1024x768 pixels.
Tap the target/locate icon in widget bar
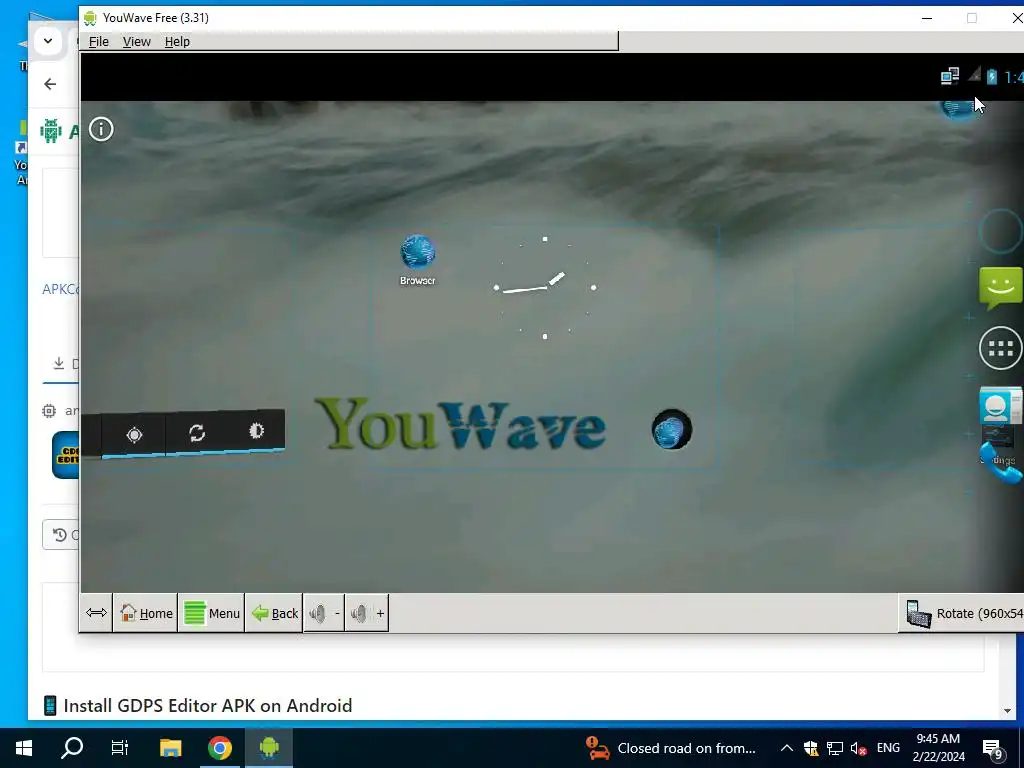[x=135, y=435]
